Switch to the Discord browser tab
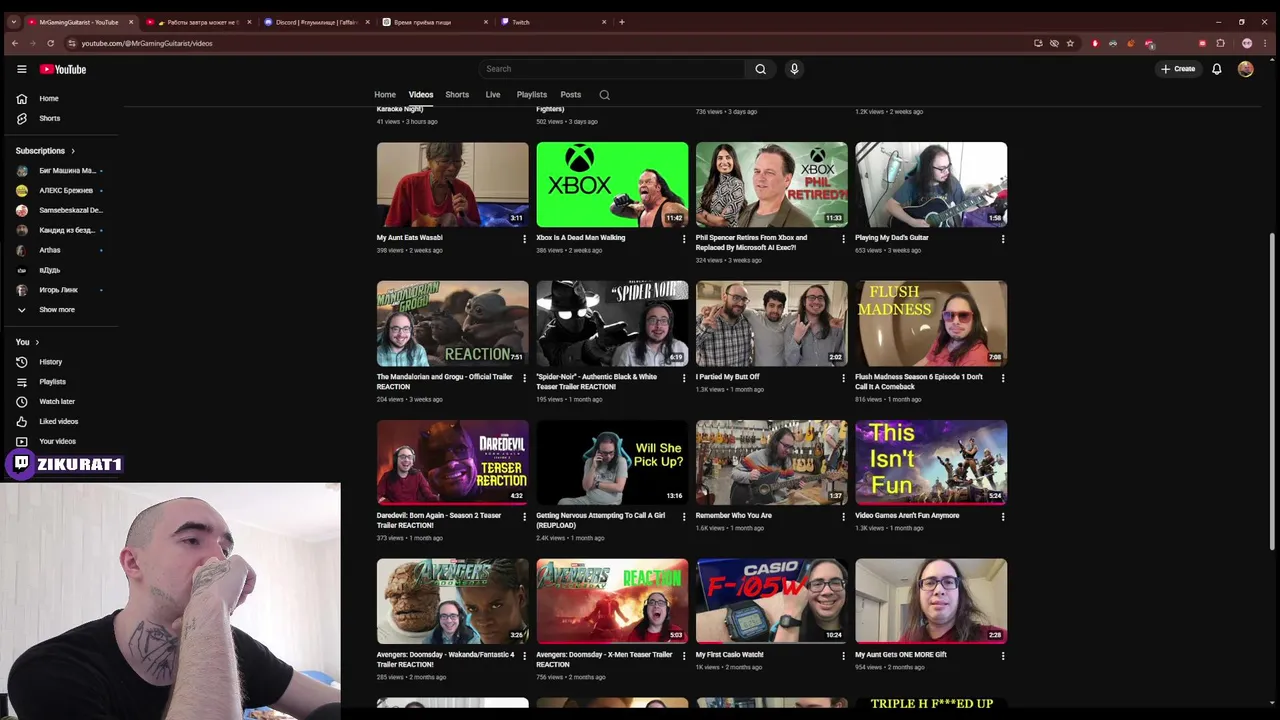 tap(315, 22)
